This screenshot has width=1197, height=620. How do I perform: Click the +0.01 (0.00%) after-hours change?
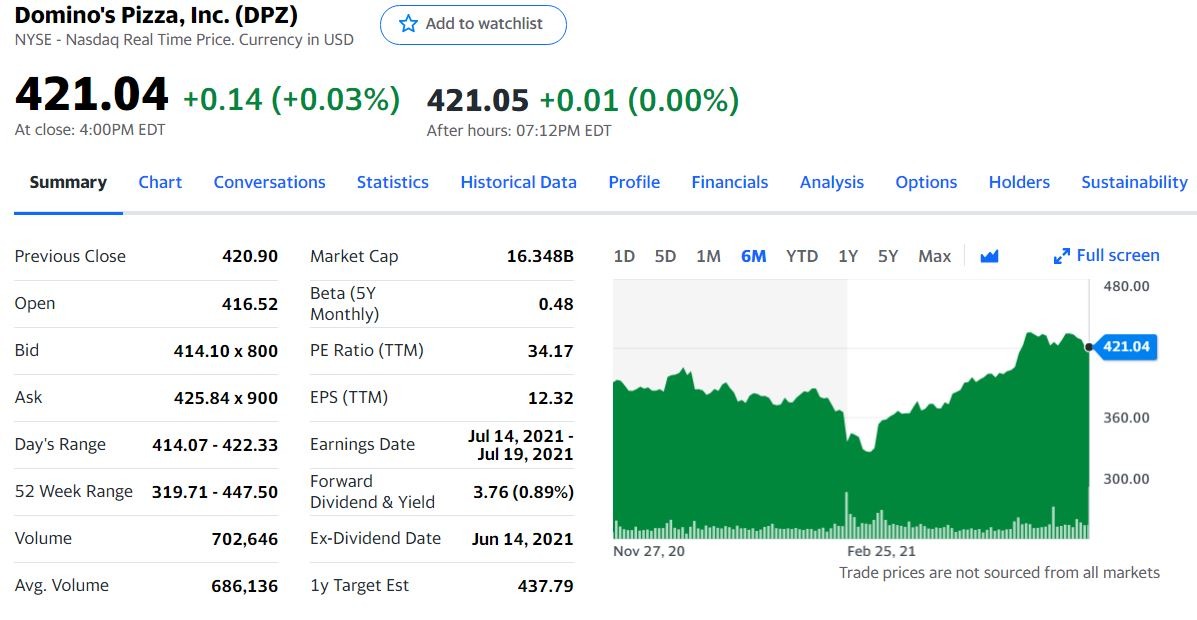pyautogui.click(x=640, y=100)
